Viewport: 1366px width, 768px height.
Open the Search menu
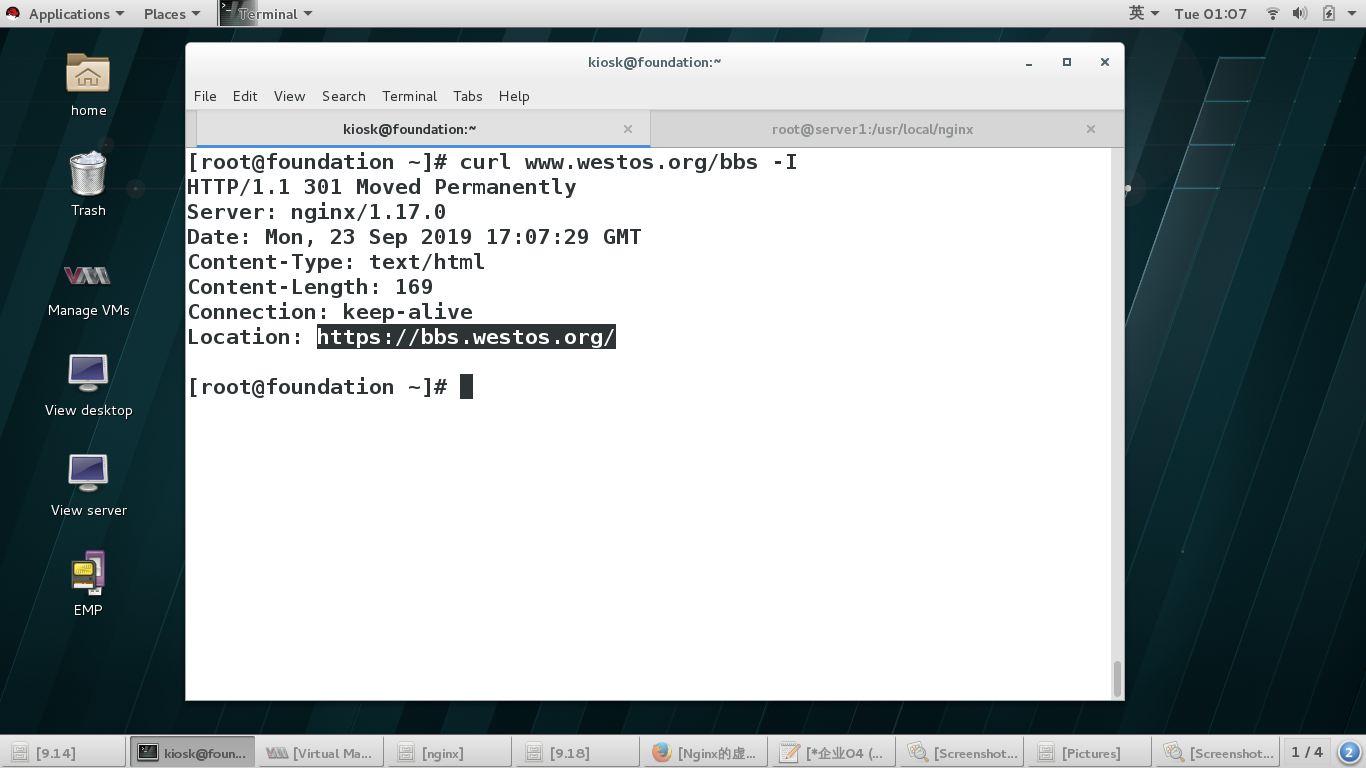[343, 96]
